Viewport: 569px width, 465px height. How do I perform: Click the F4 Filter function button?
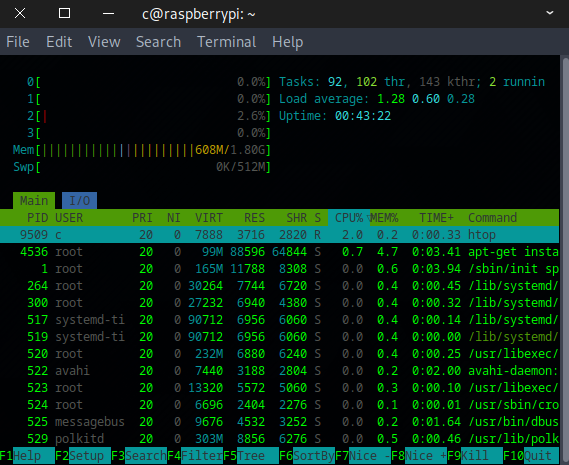195,456
